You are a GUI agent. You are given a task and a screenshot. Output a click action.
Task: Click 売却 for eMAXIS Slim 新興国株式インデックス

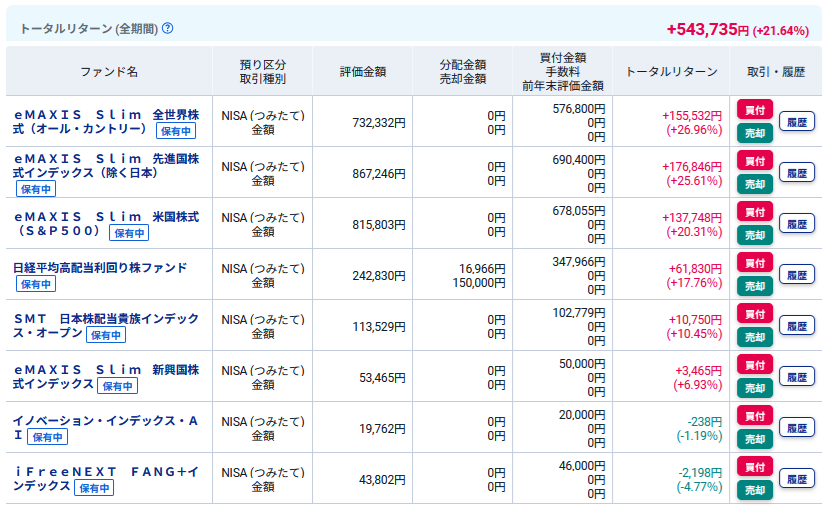point(755,388)
